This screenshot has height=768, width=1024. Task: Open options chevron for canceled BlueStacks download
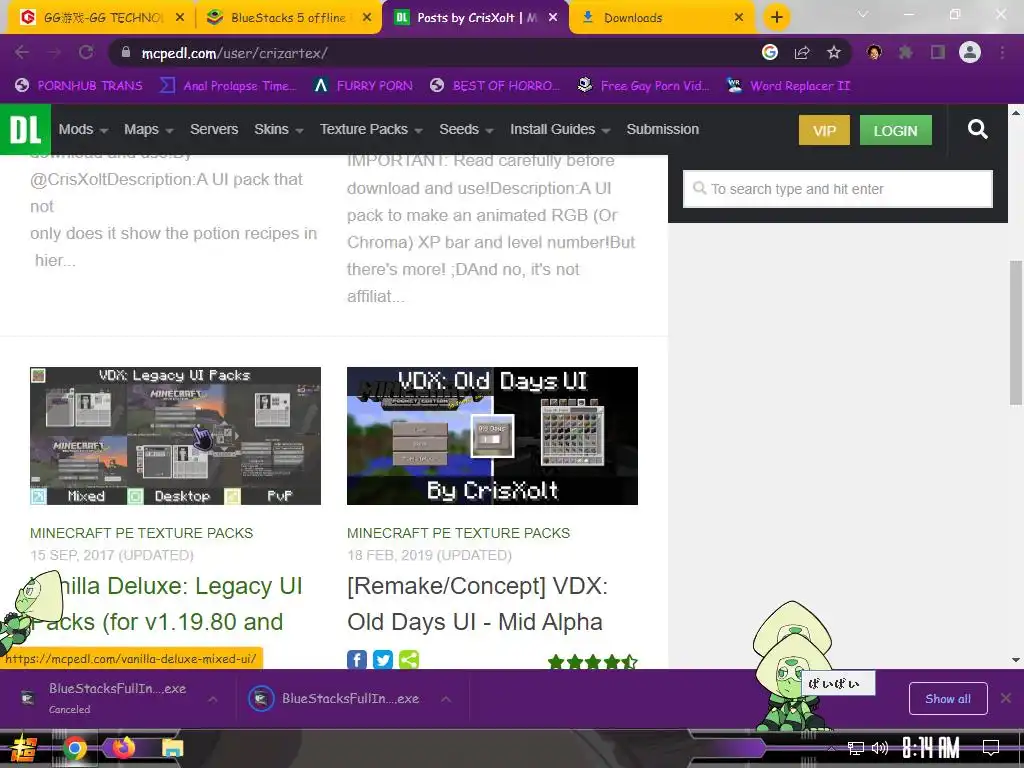tap(213, 699)
